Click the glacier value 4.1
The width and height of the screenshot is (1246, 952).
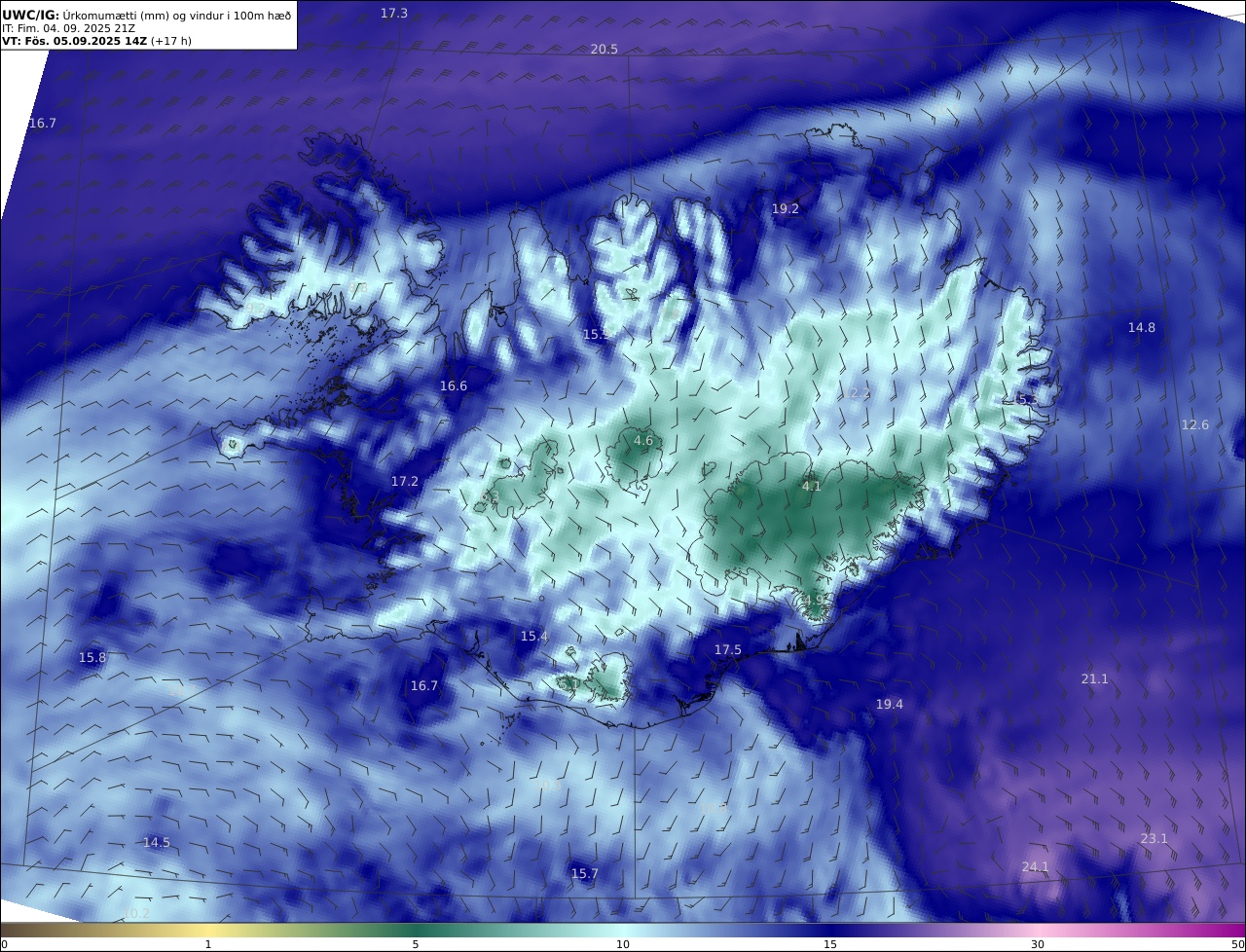[x=811, y=486]
